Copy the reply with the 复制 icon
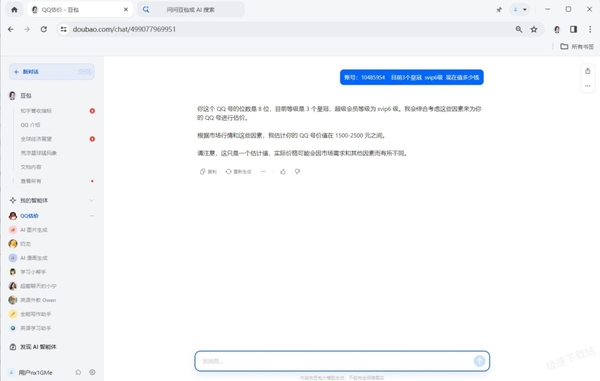600x381 pixels. coord(208,171)
